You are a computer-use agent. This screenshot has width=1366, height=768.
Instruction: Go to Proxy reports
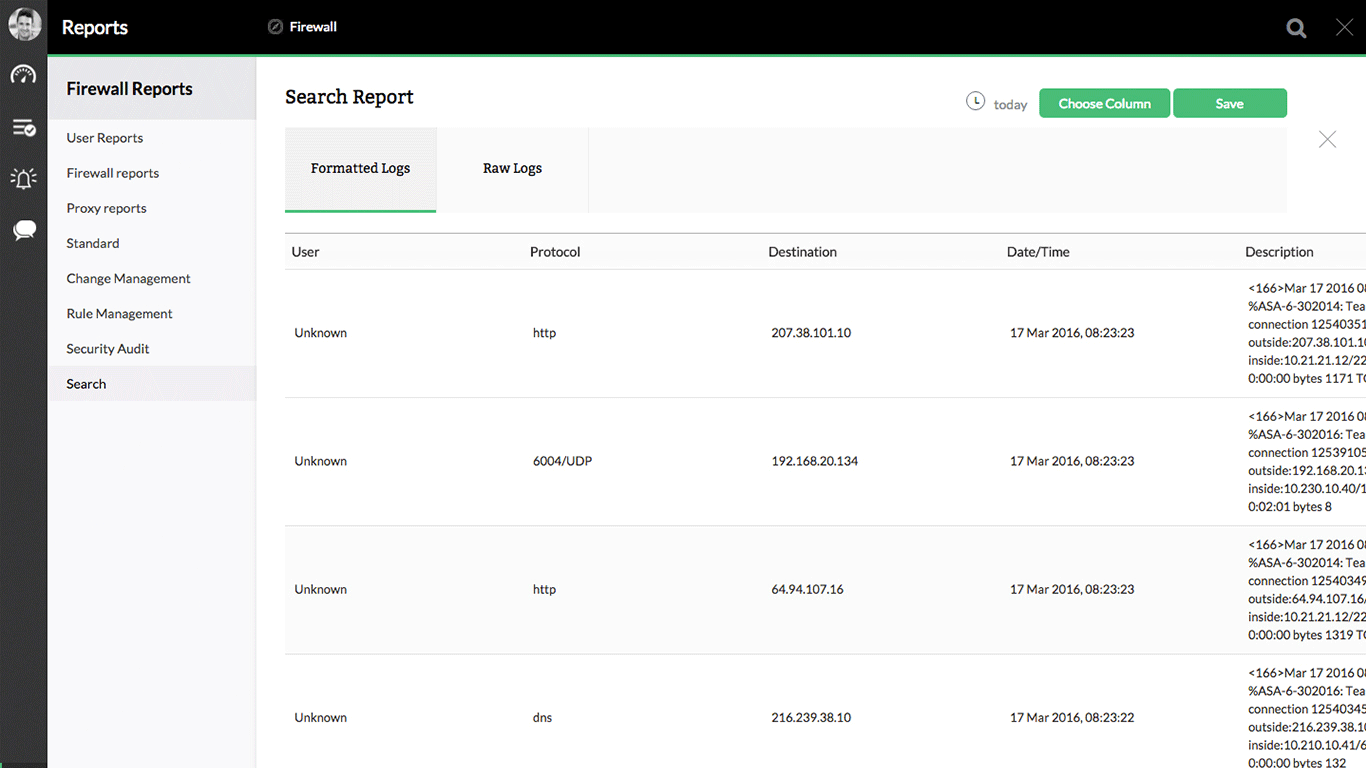pos(107,208)
